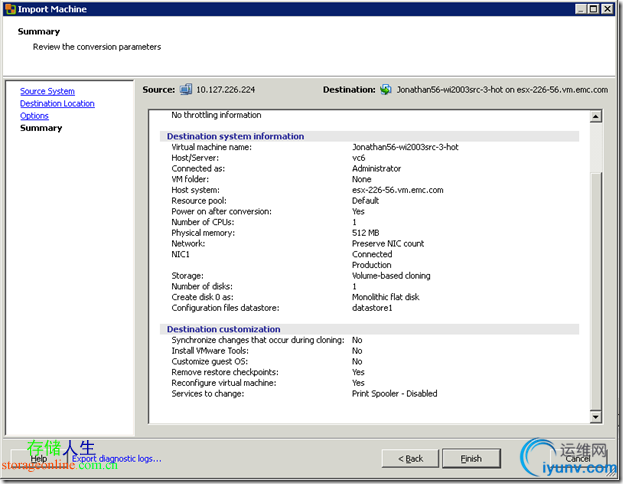This screenshot has height=484, width=623.
Task: Select the Summary step in sidebar
Action: (x=41, y=128)
